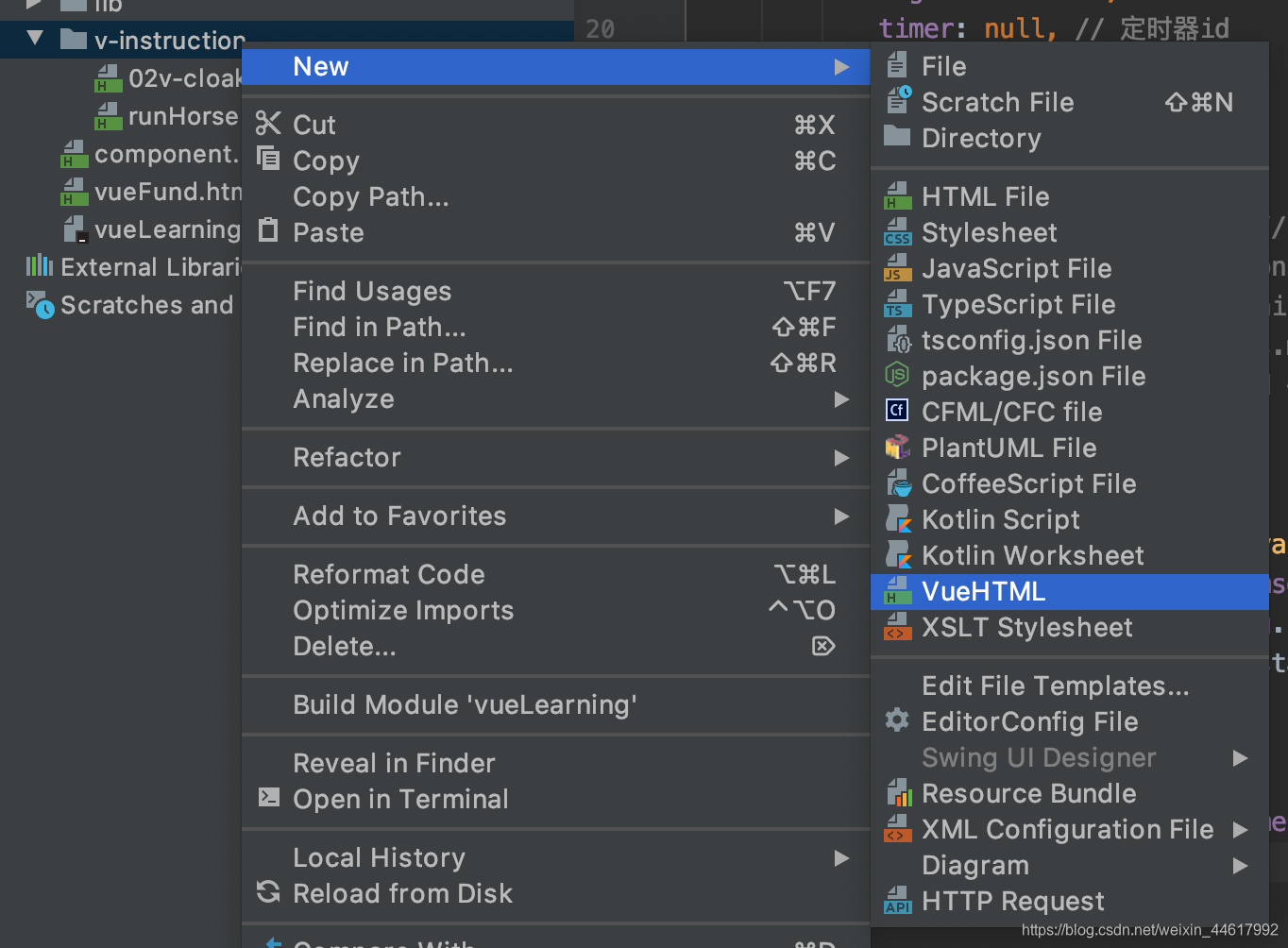This screenshot has width=1288, height=948.
Task: Click the PlantUML File icon
Action: [897, 447]
